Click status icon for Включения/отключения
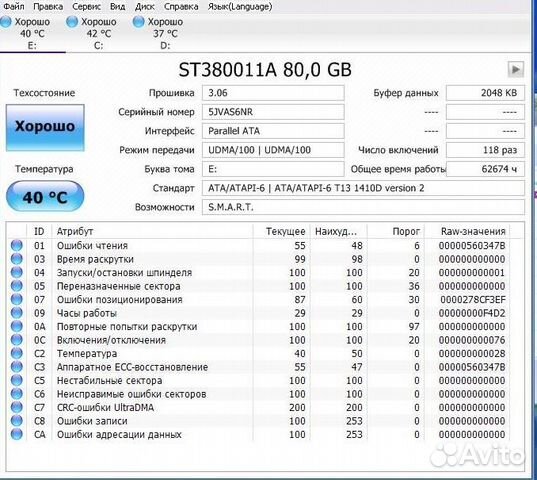The width and height of the screenshot is (537, 480). [16, 340]
